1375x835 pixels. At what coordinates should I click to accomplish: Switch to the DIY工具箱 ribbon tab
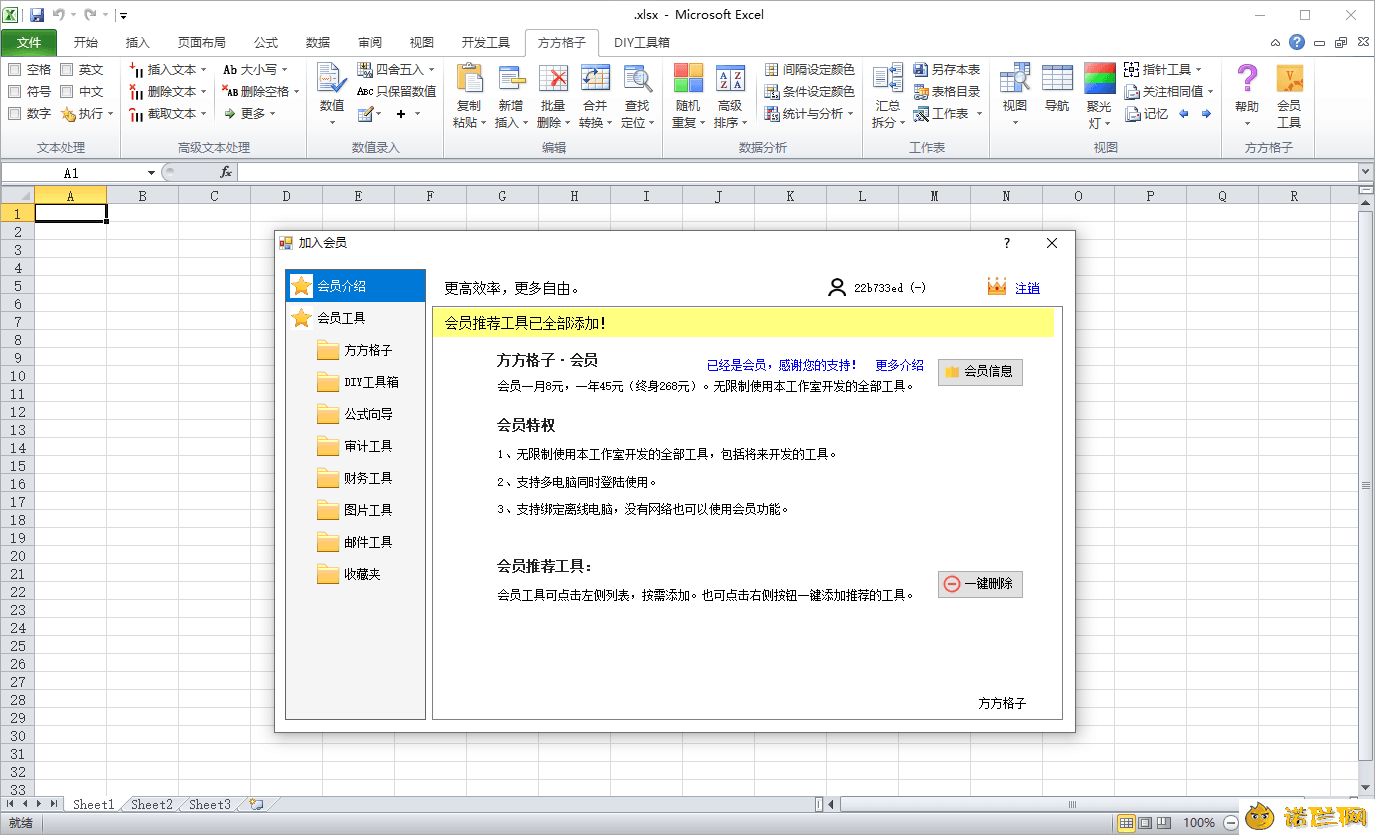pos(642,43)
